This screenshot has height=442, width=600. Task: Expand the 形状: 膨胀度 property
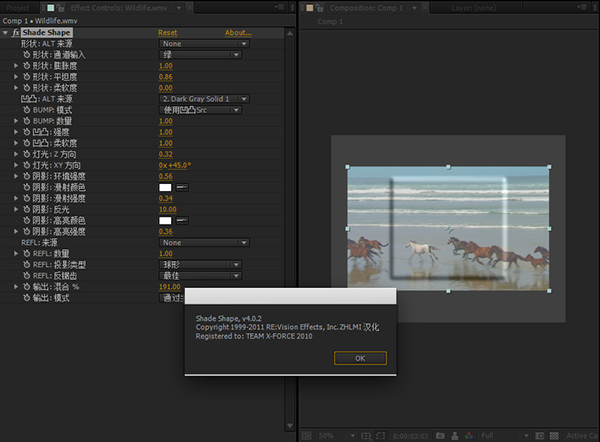[x=16, y=66]
